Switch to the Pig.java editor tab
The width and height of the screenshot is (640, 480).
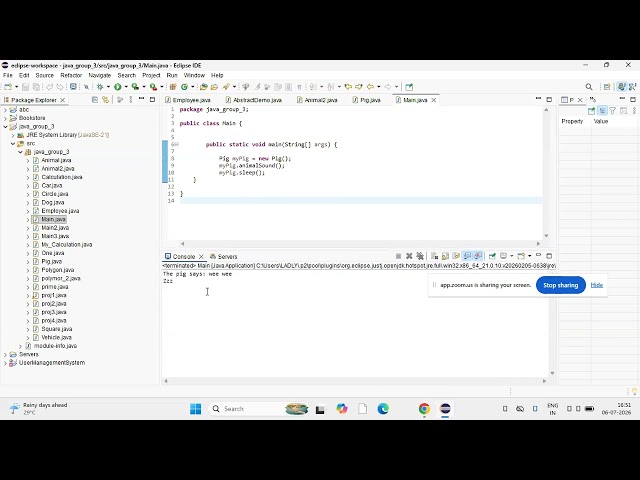pos(367,100)
